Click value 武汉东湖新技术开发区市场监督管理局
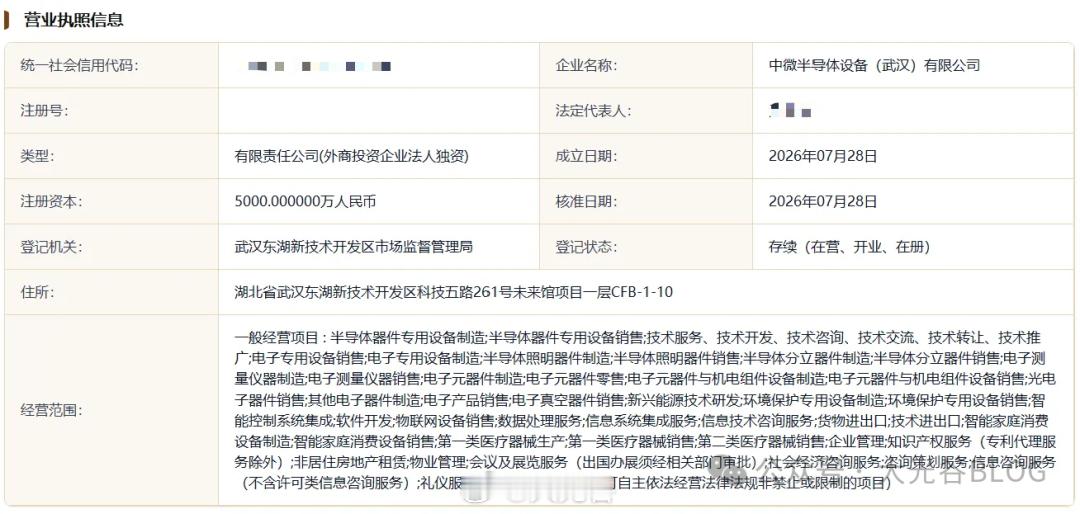The width and height of the screenshot is (1080, 514). coord(353,247)
